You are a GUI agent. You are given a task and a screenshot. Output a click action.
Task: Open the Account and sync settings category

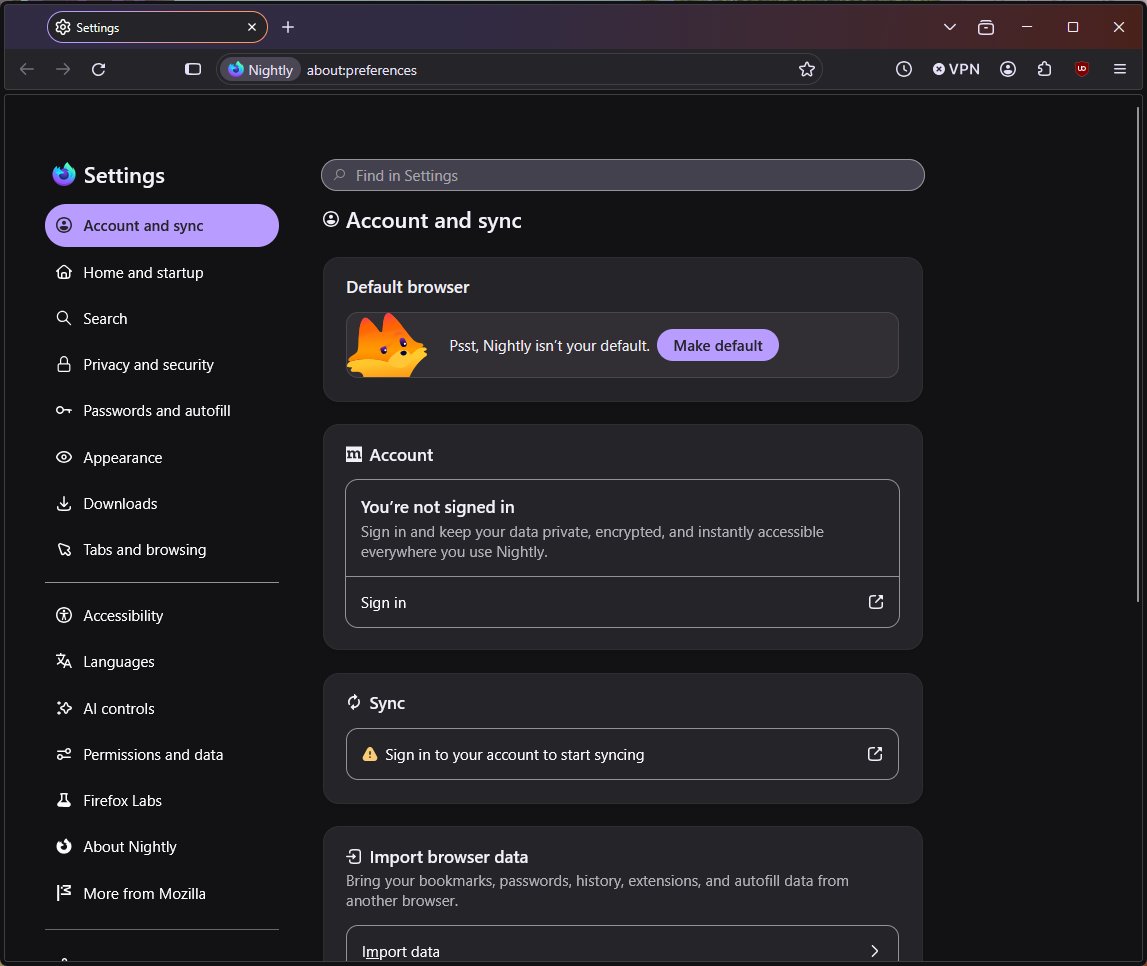(x=162, y=225)
